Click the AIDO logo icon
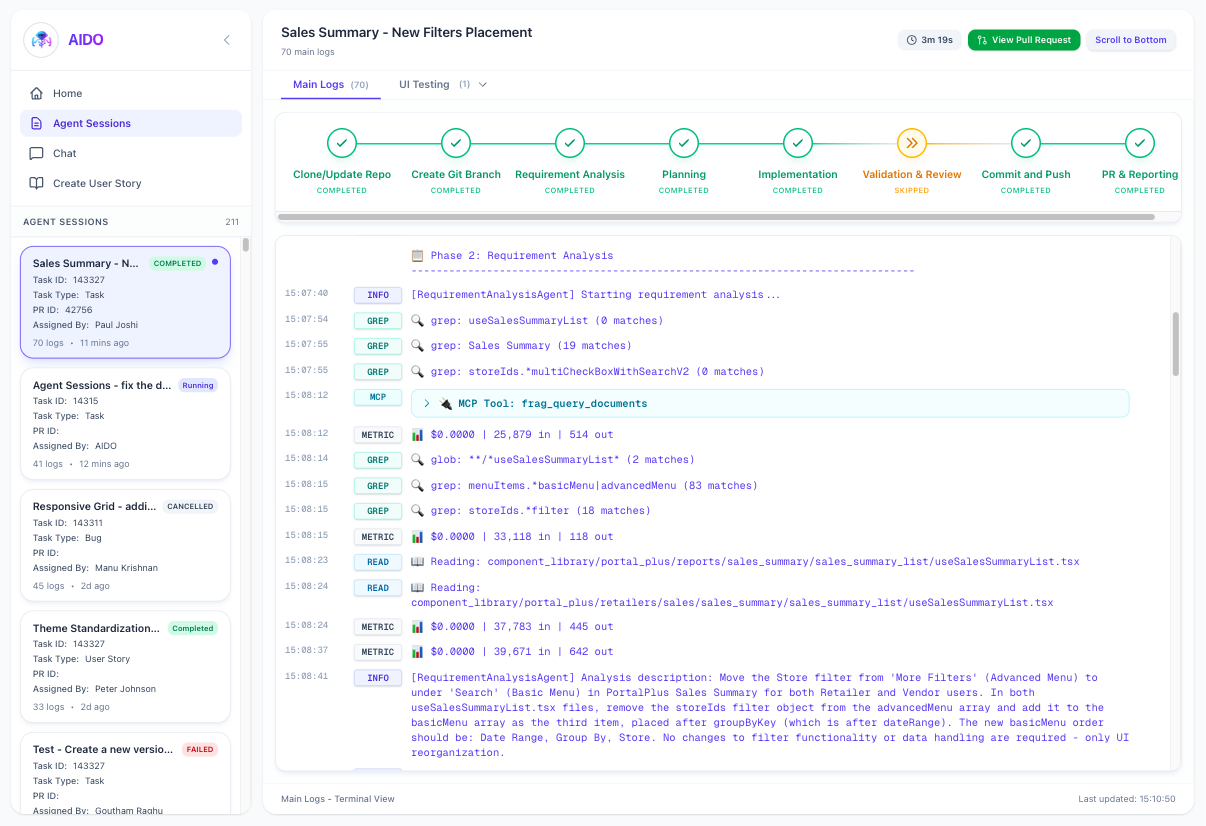 pyautogui.click(x=41, y=40)
